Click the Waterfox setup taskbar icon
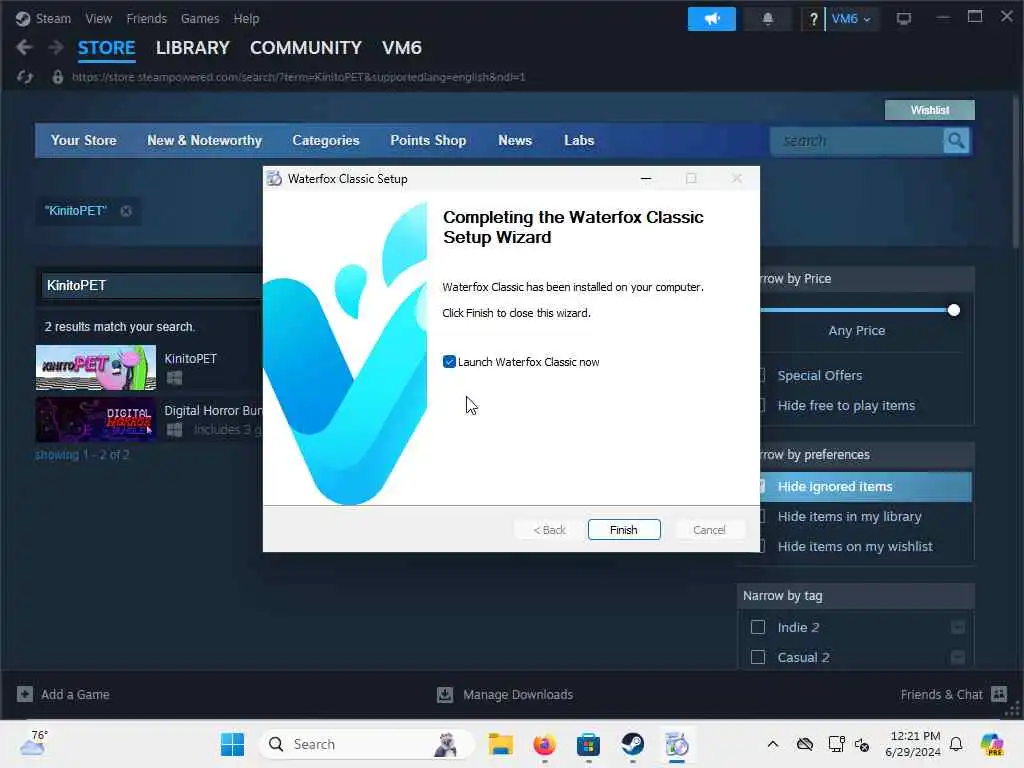The image size is (1024, 768). click(677, 744)
